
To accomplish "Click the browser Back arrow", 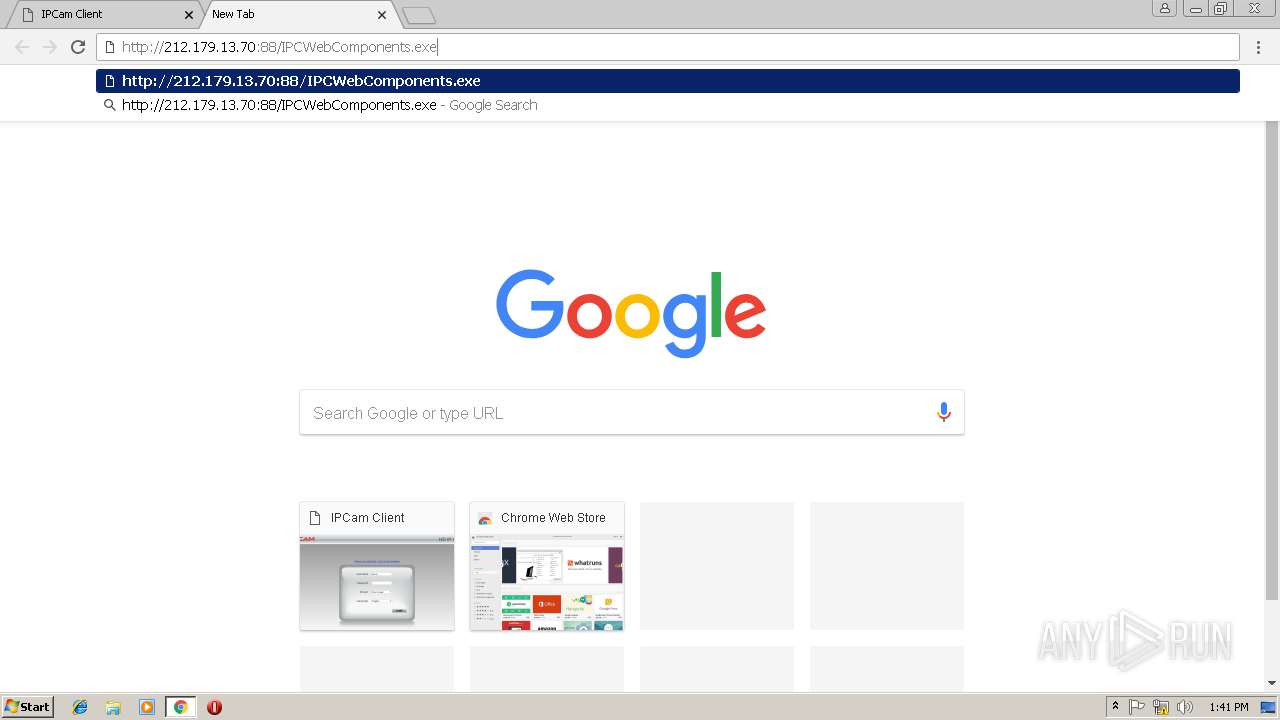I will tap(22, 47).
